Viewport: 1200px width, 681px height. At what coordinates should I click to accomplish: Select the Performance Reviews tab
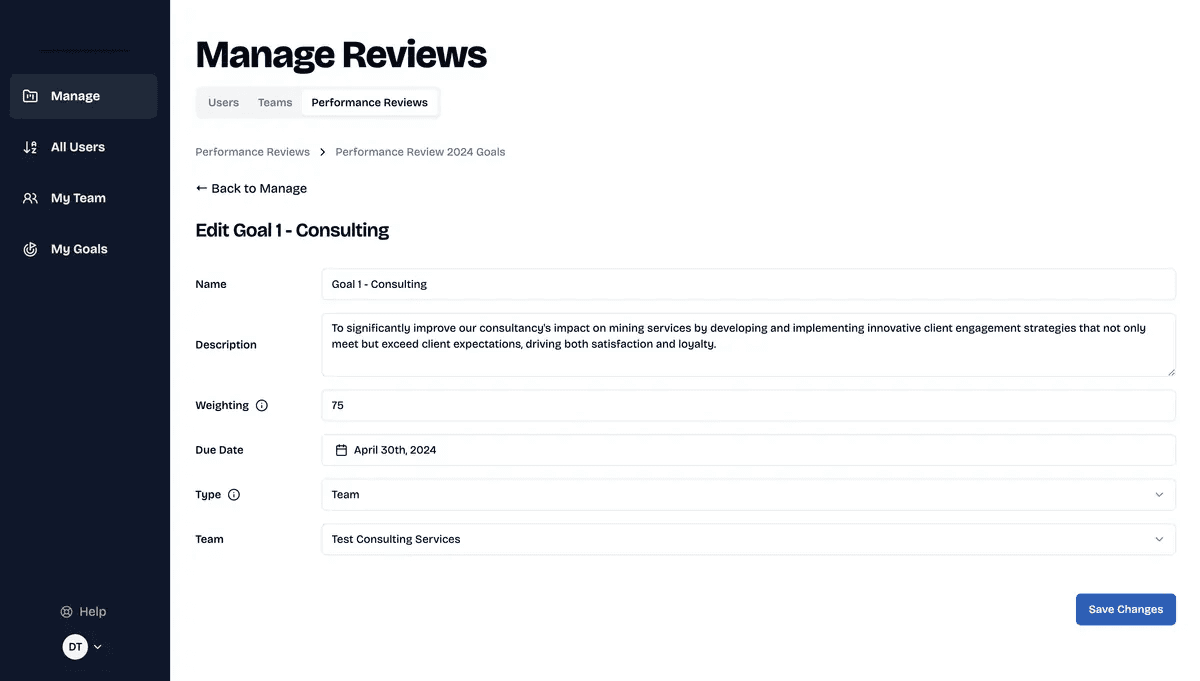click(x=369, y=102)
